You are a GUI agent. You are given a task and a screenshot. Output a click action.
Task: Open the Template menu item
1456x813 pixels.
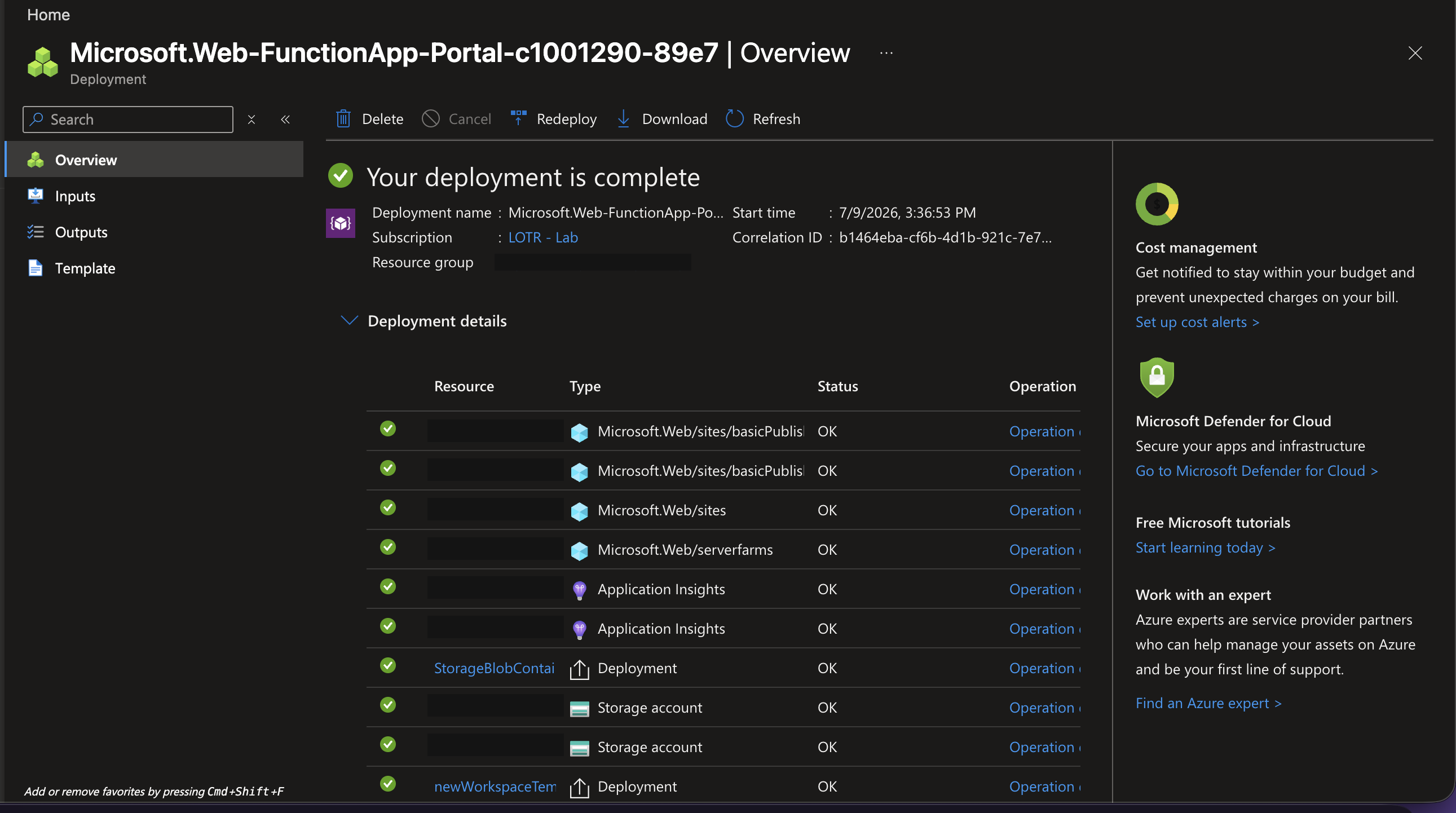coord(154,268)
